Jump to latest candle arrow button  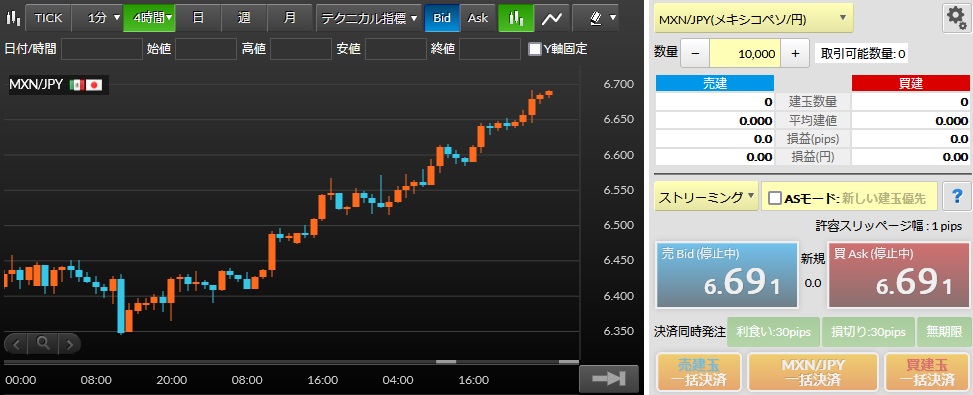[x=609, y=377]
